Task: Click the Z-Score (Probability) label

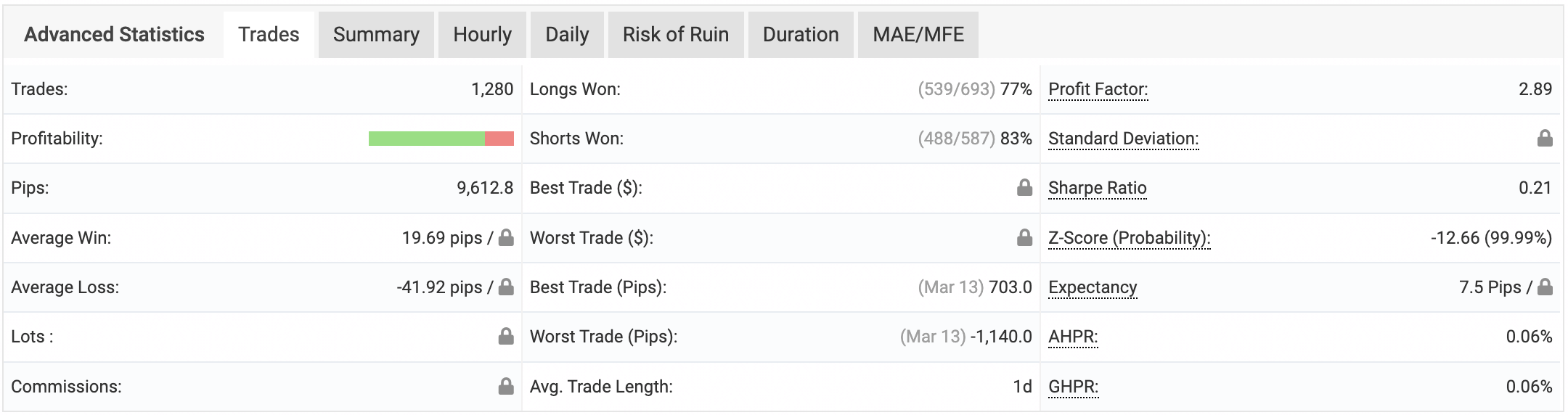Action: click(x=1129, y=238)
